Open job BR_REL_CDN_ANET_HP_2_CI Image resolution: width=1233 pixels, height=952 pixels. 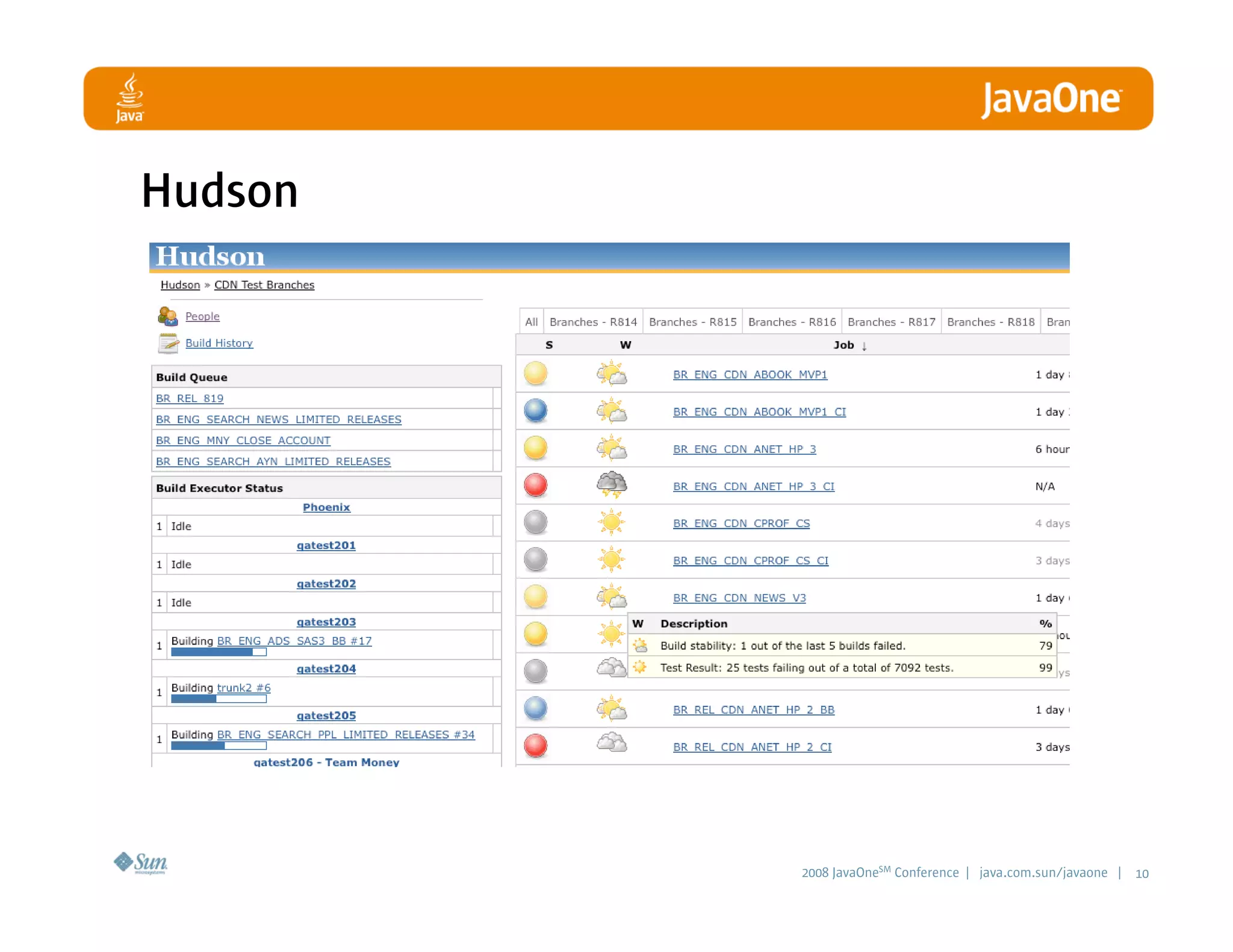point(753,747)
